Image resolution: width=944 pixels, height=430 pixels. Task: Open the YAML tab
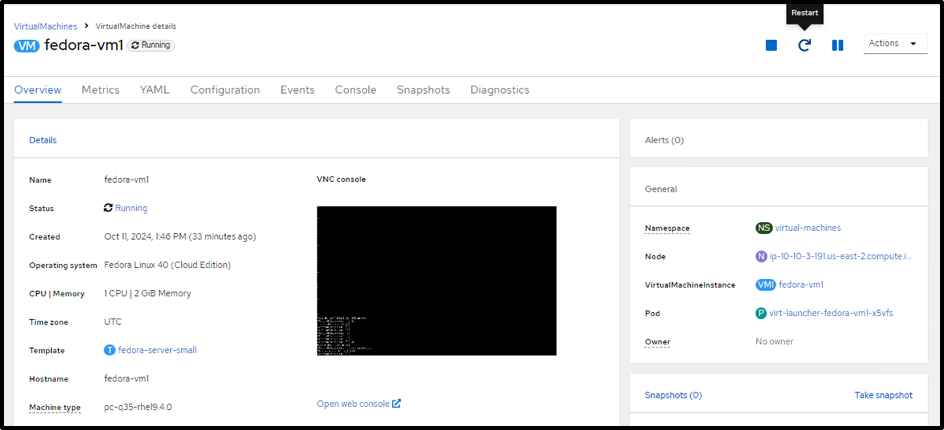[x=155, y=90]
